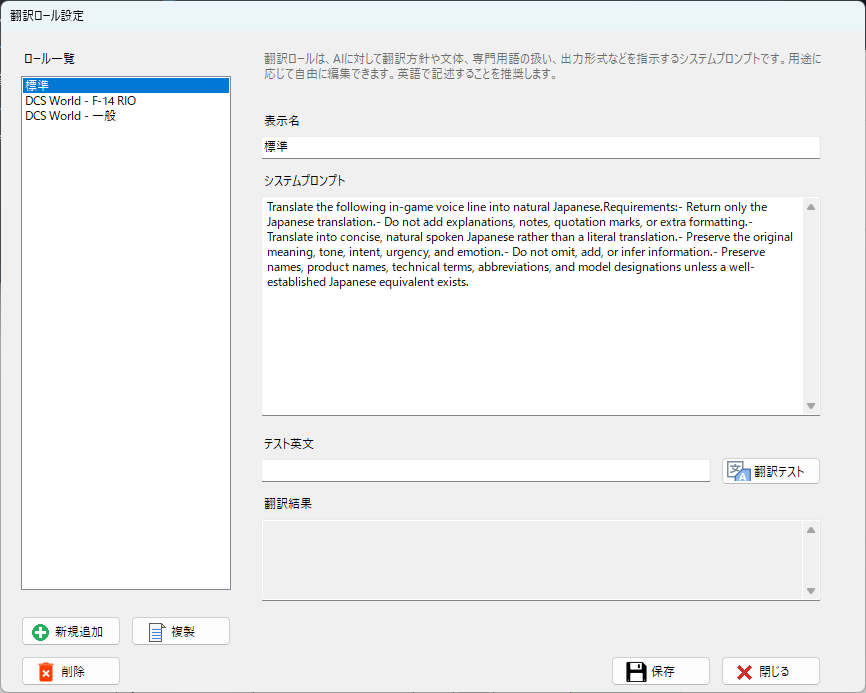Click the translate icon on 翻訳テスト button
The image size is (866, 693).
click(738, 471)
